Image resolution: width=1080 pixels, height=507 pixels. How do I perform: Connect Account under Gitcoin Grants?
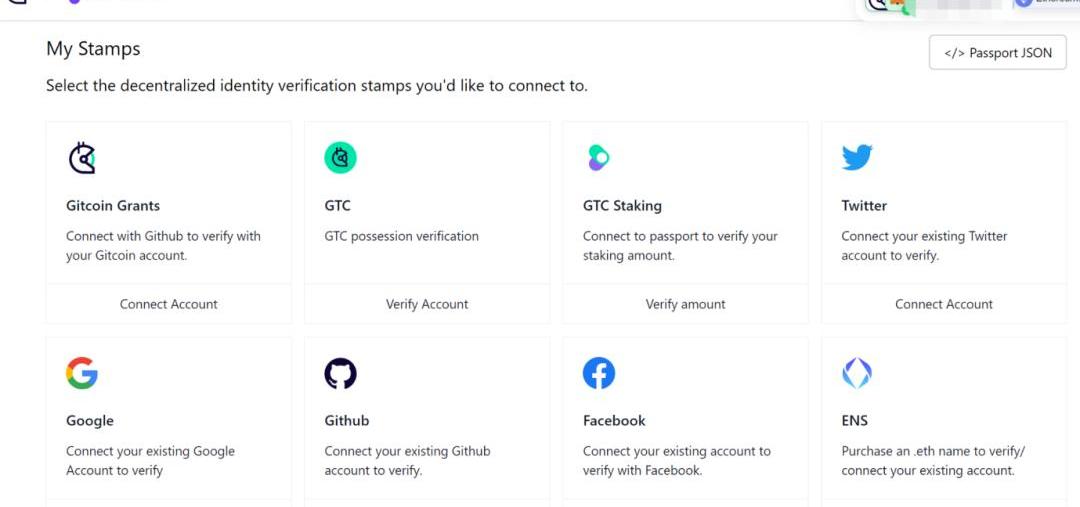pyautogui.click(x=169, y=304)
